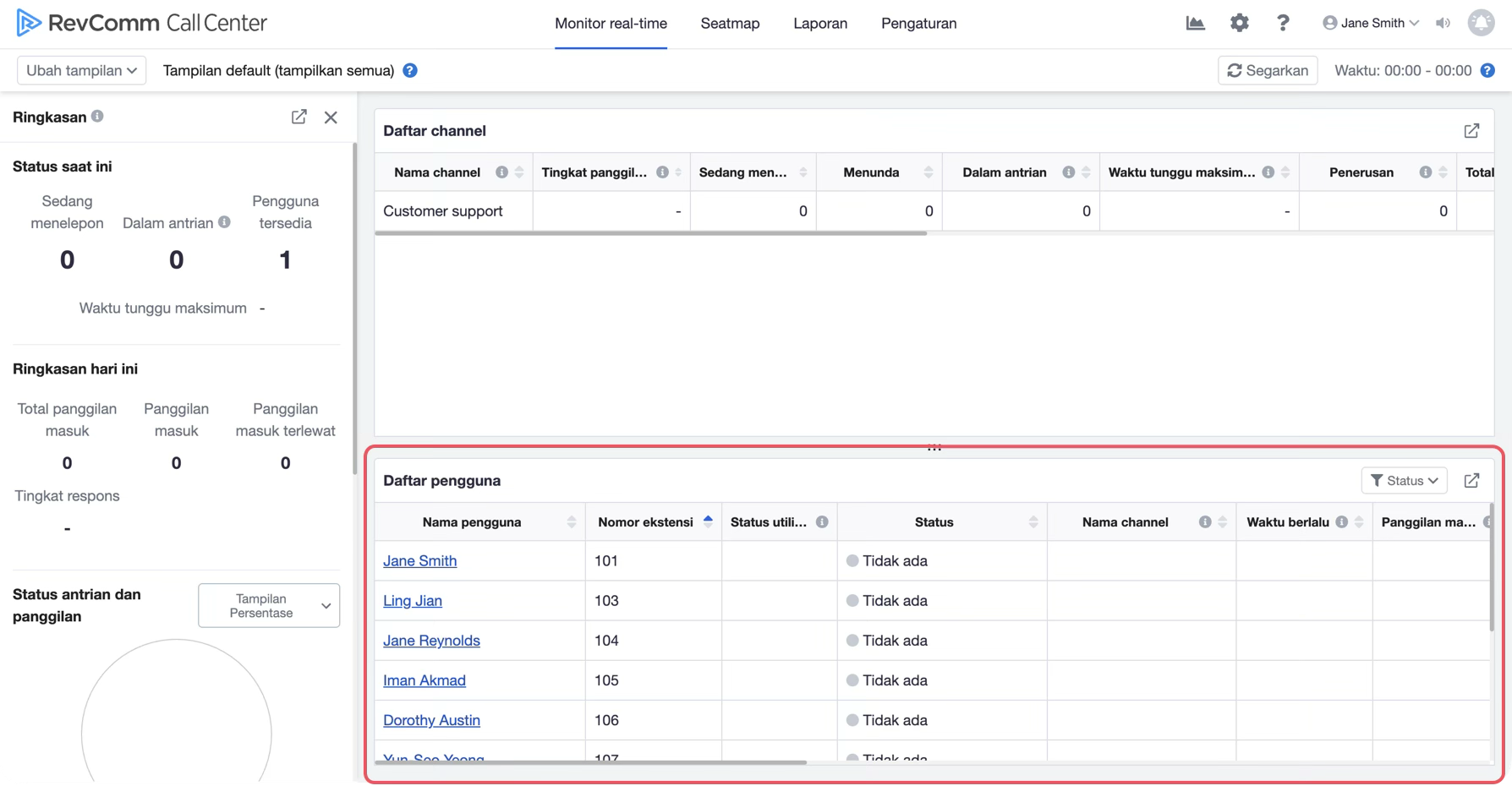Open the chart statistics icon in header
The image size is (1512, 786).
point(1195,23)
